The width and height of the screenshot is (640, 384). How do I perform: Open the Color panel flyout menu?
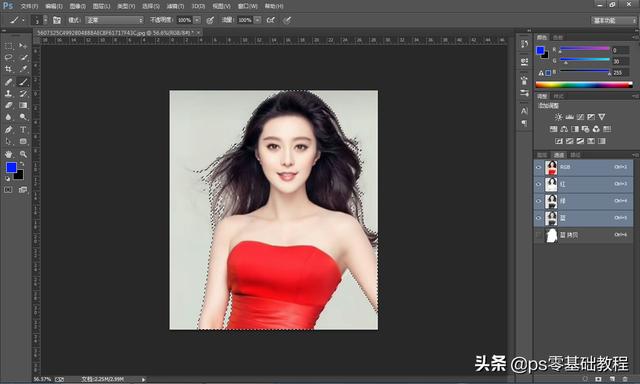click(635, 37)
